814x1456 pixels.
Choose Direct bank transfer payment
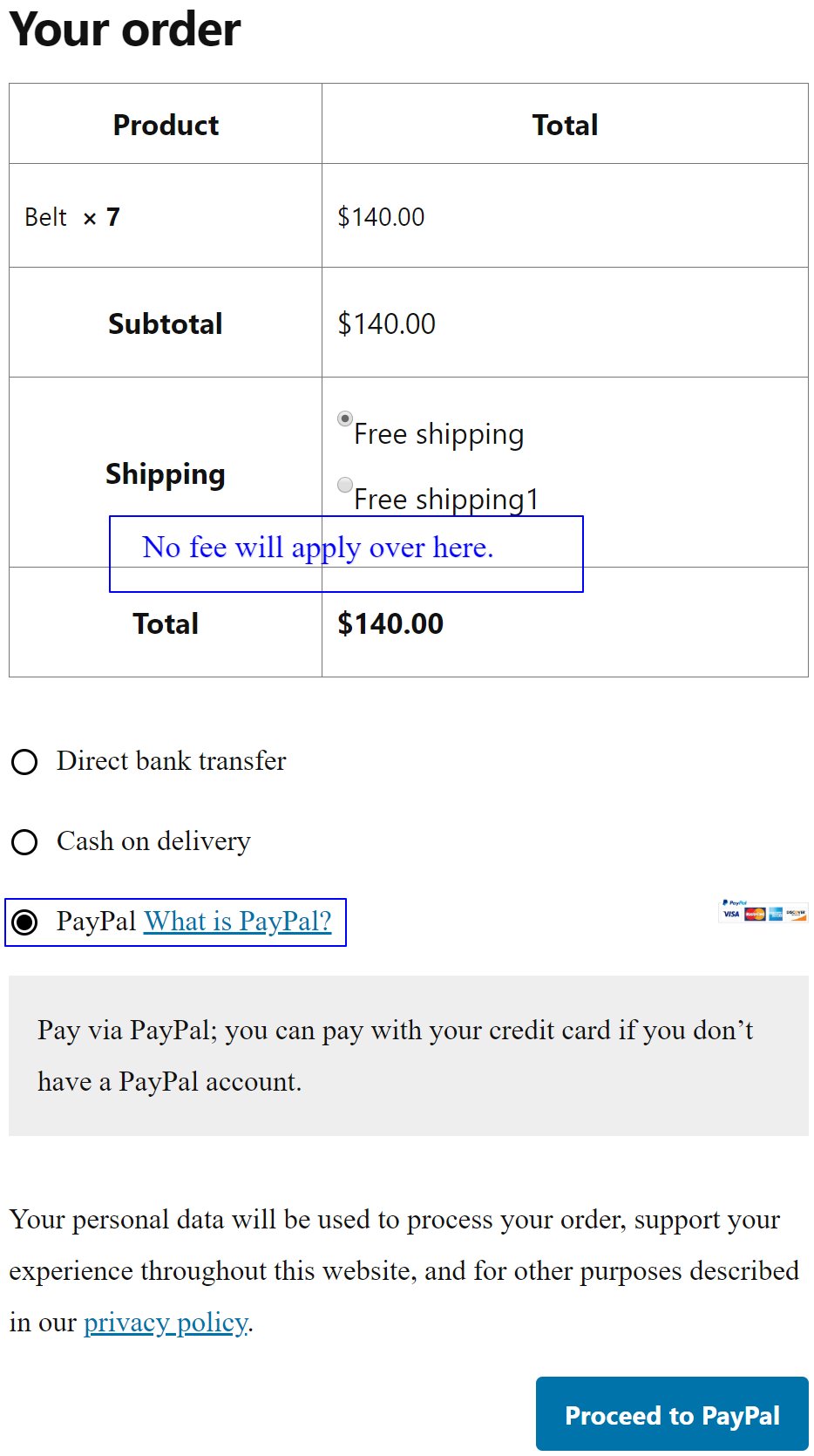pos(25,762)
